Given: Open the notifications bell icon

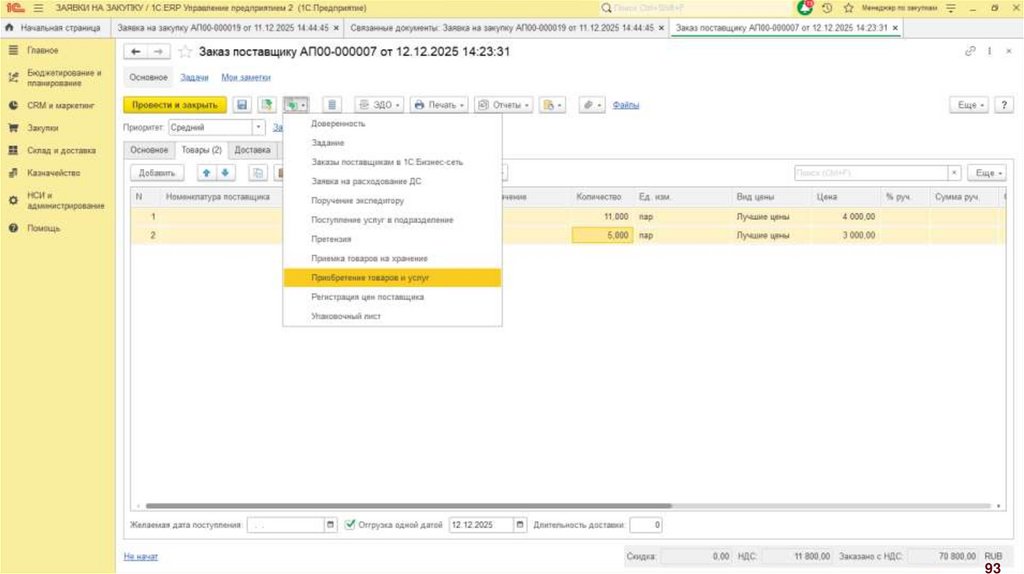Looking at the screenshot, I should [805, 8].
